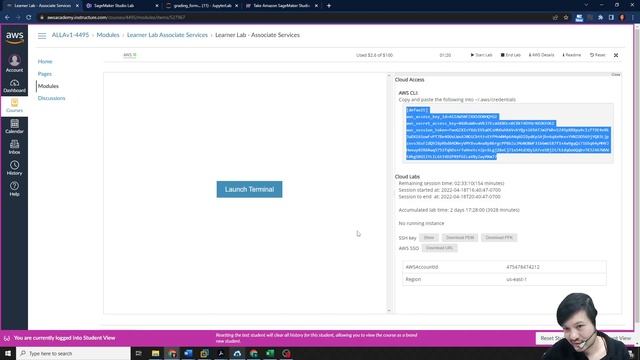Open History in the sidebar
Image resolution: width=640 pixels, height=360 pixels.
pos(14,168)
